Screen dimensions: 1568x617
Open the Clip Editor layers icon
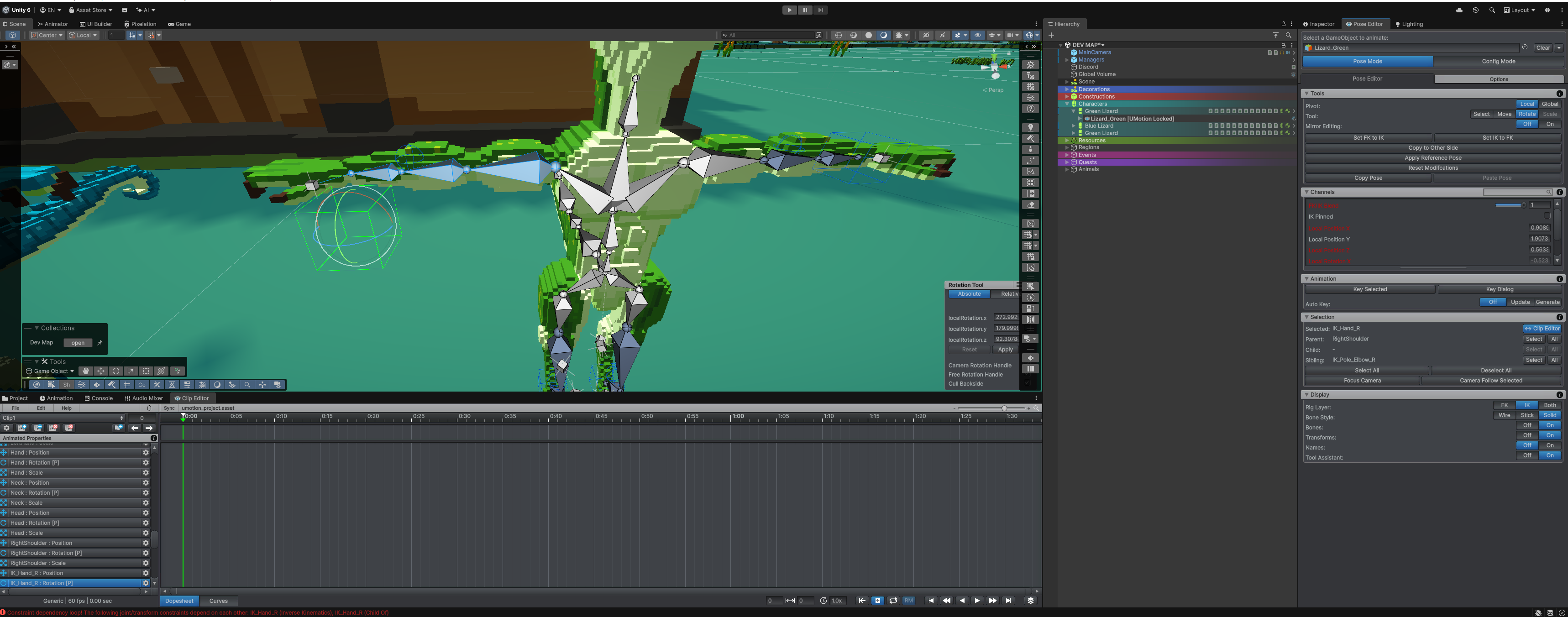pos(1031,601)
